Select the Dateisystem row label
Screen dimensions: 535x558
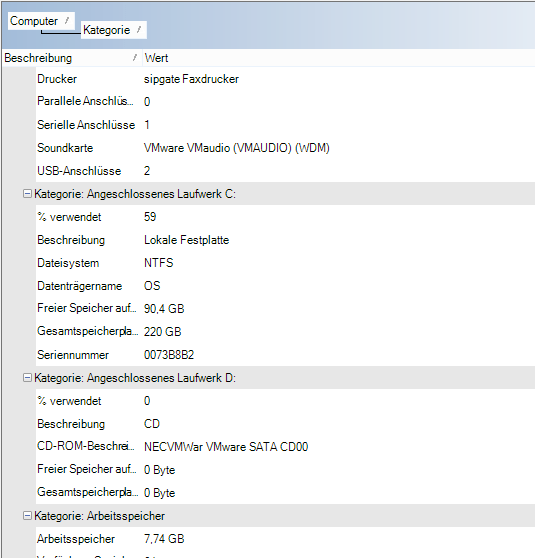coord(68,263)
